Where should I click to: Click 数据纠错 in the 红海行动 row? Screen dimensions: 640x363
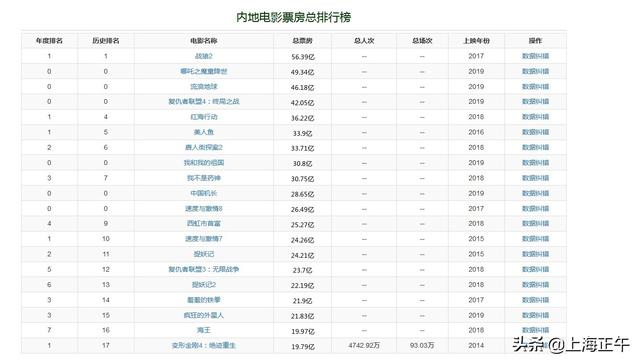click(535, 117)
